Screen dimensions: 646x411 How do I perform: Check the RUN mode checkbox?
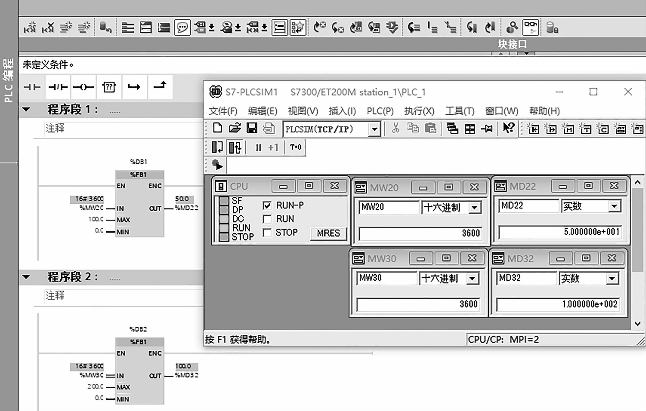[267, 219]
